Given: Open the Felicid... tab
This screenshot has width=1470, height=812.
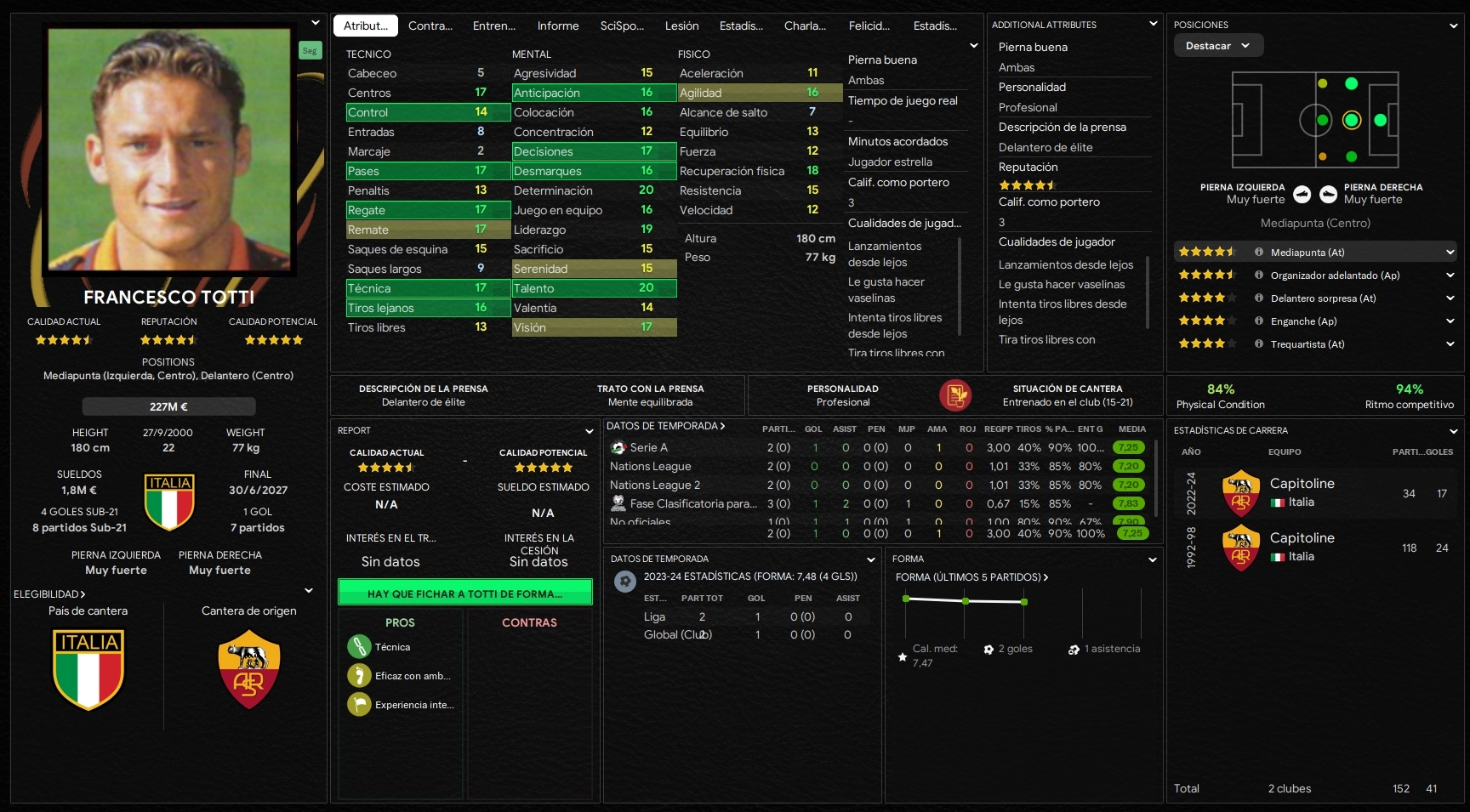Looking at the screenshot, I should (869, 26).
